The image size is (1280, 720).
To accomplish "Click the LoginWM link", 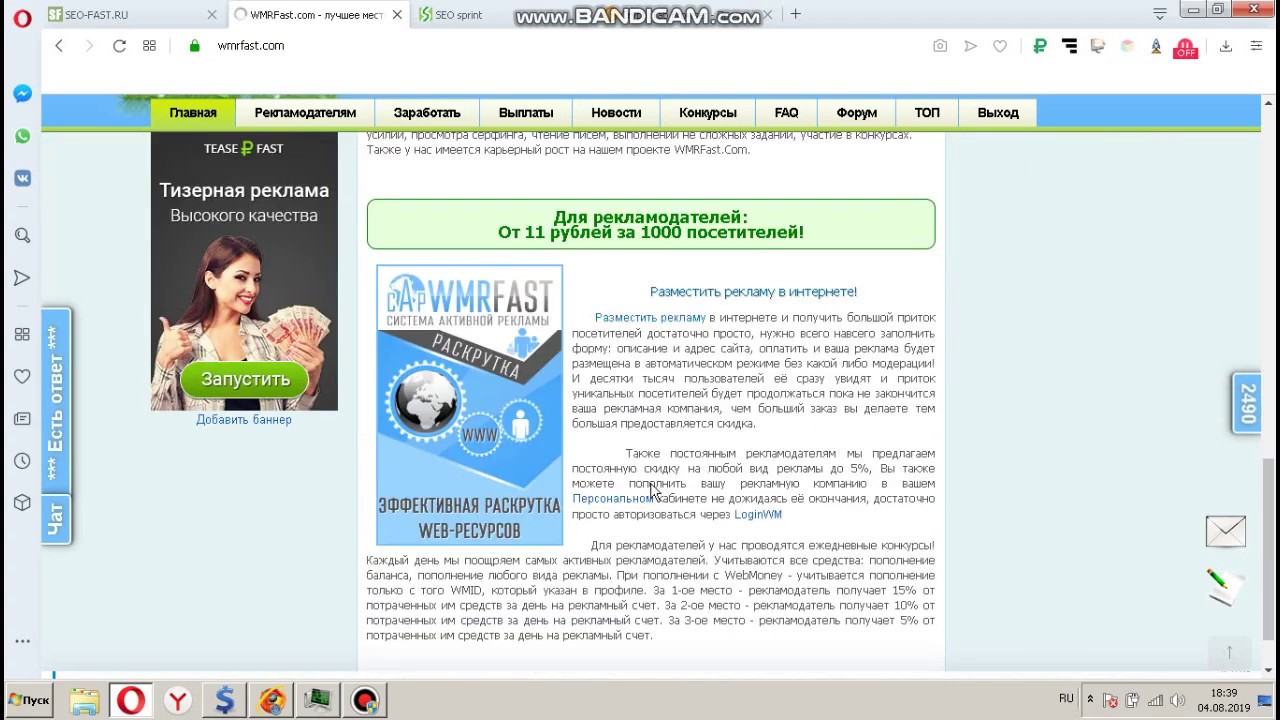I will point(758,514).
